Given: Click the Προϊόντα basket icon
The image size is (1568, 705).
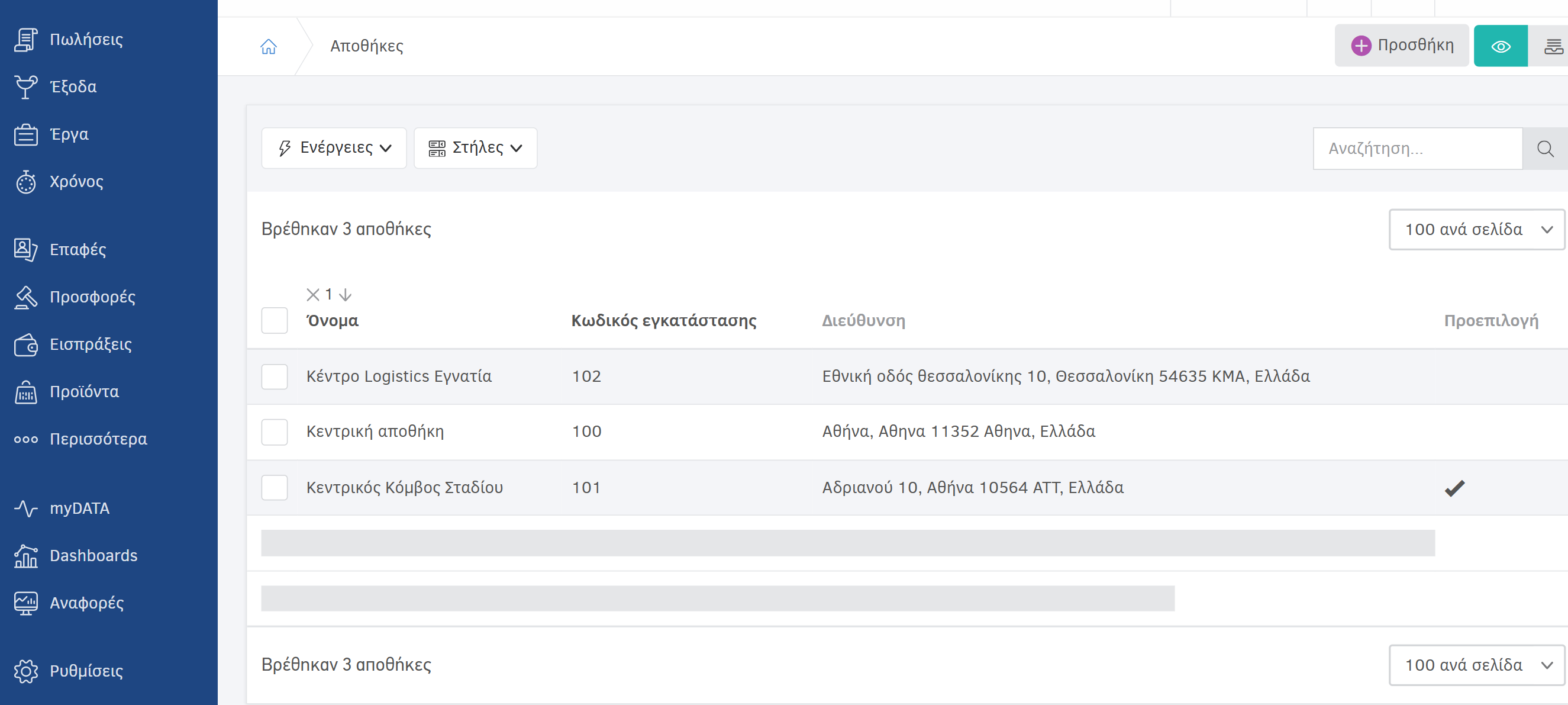Looking at the screenshot, I should point(25,391).
